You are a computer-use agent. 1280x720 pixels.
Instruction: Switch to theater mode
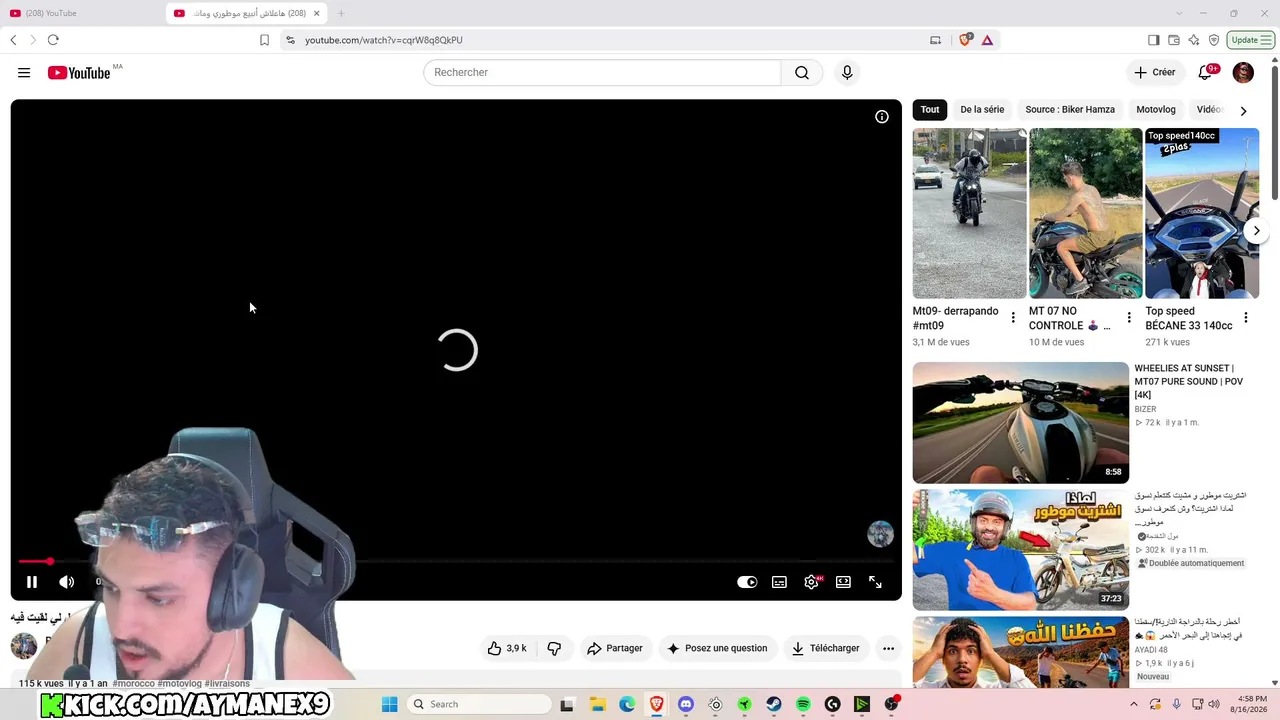tap(843, 582)
